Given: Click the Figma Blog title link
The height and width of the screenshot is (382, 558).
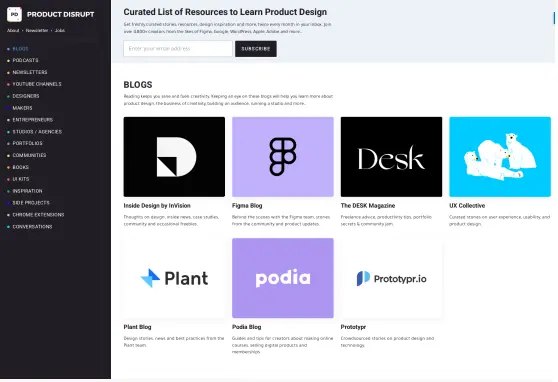Looking at the screenshot, I should click(x=247, y=206).
